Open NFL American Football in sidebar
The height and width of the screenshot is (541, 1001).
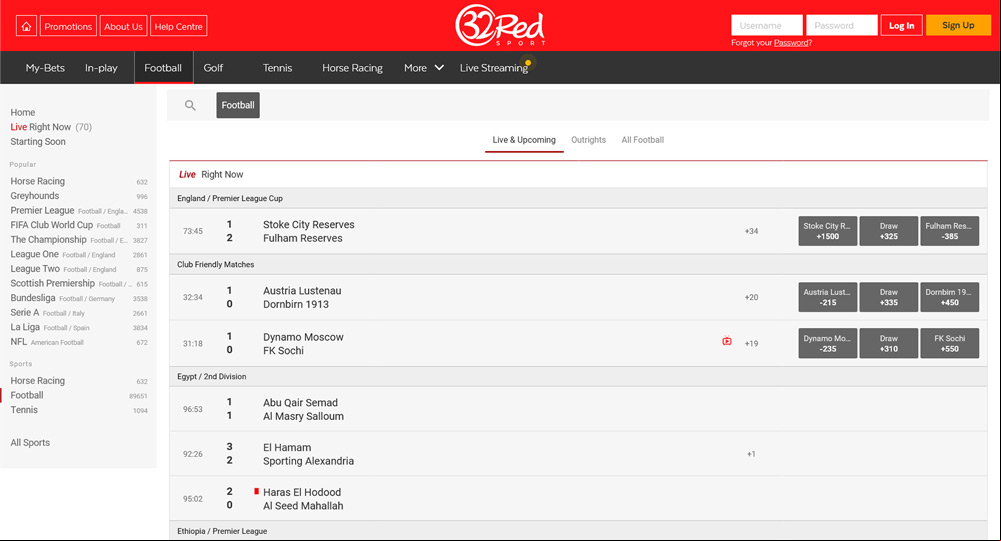[x=79, y=342]
